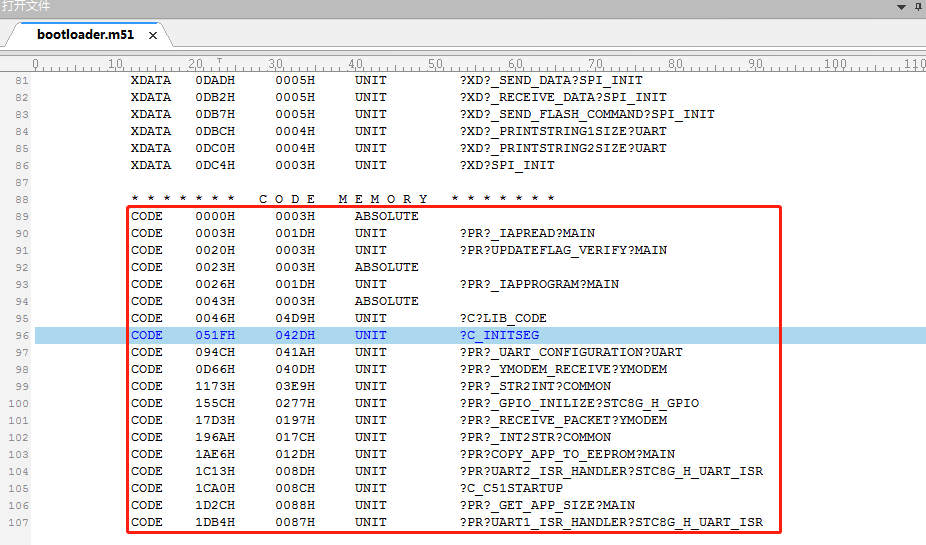Place cursor on ?PR?_YMODEM_RECEIVE?YMODEM text

tap(563, 369)
